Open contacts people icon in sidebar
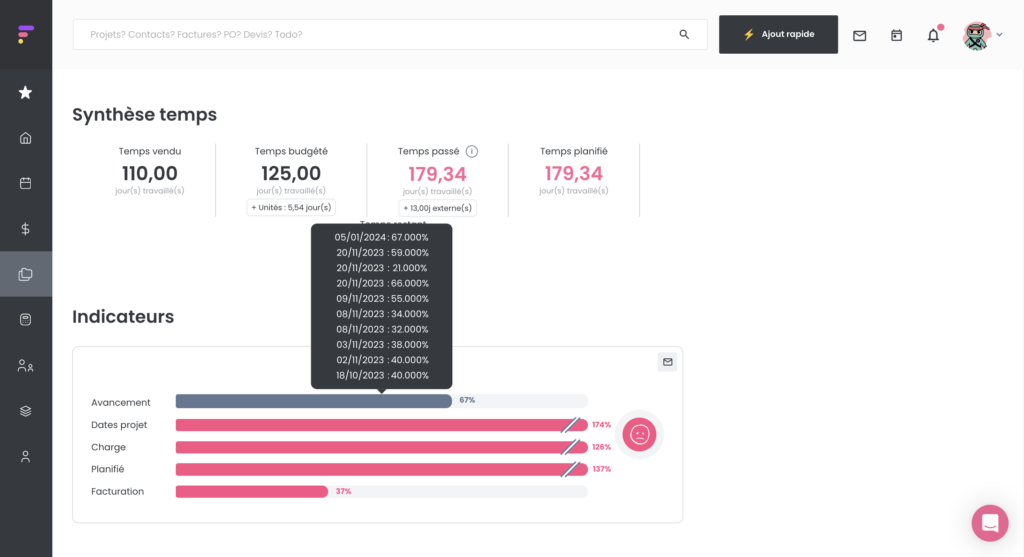The height and width of the screenshot is (557, 1024). coord(25,366)
